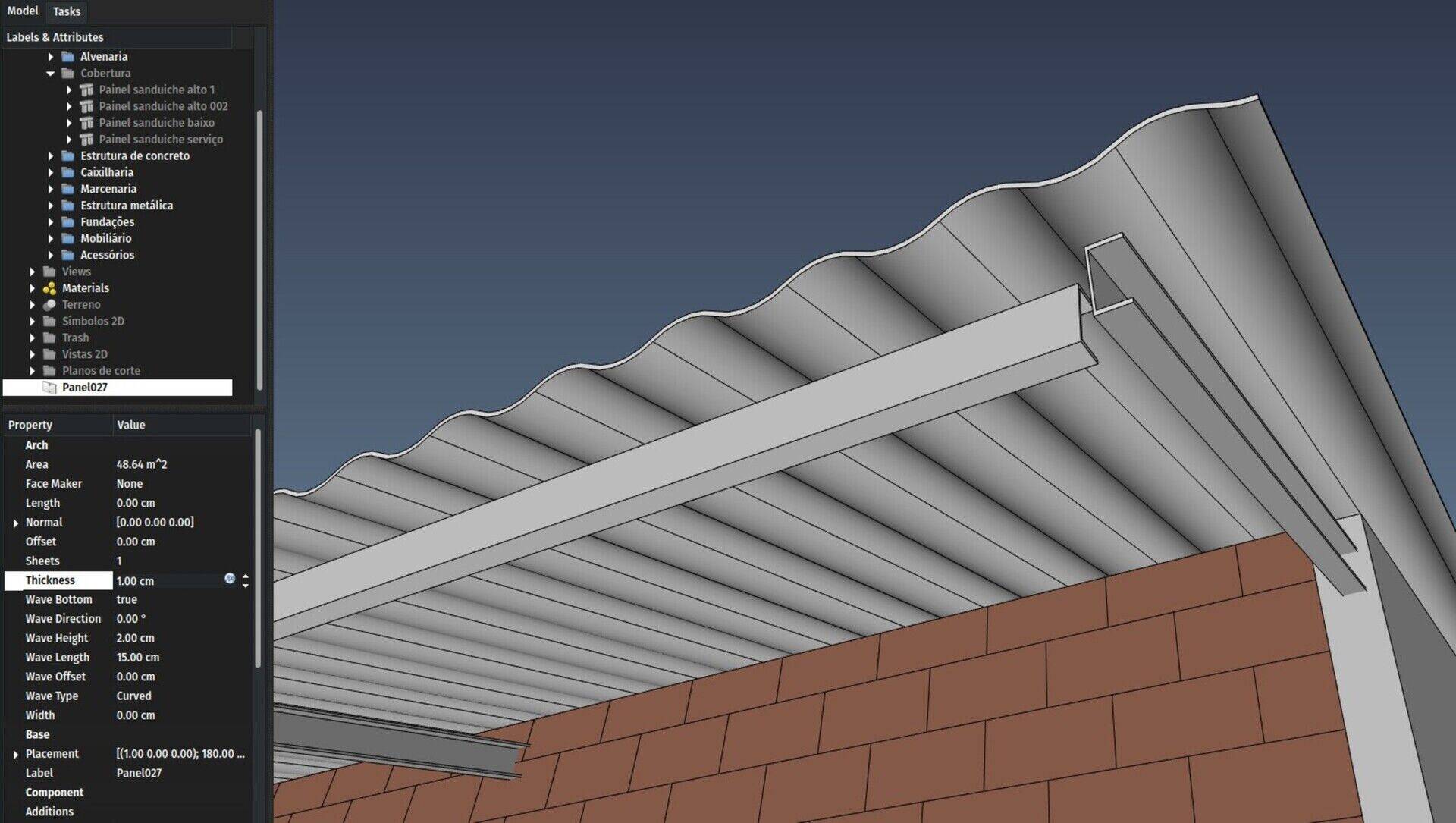The image size is (1456, 823).
Task: Click the increment arrow for Thickness
Action: coord(248,575)
